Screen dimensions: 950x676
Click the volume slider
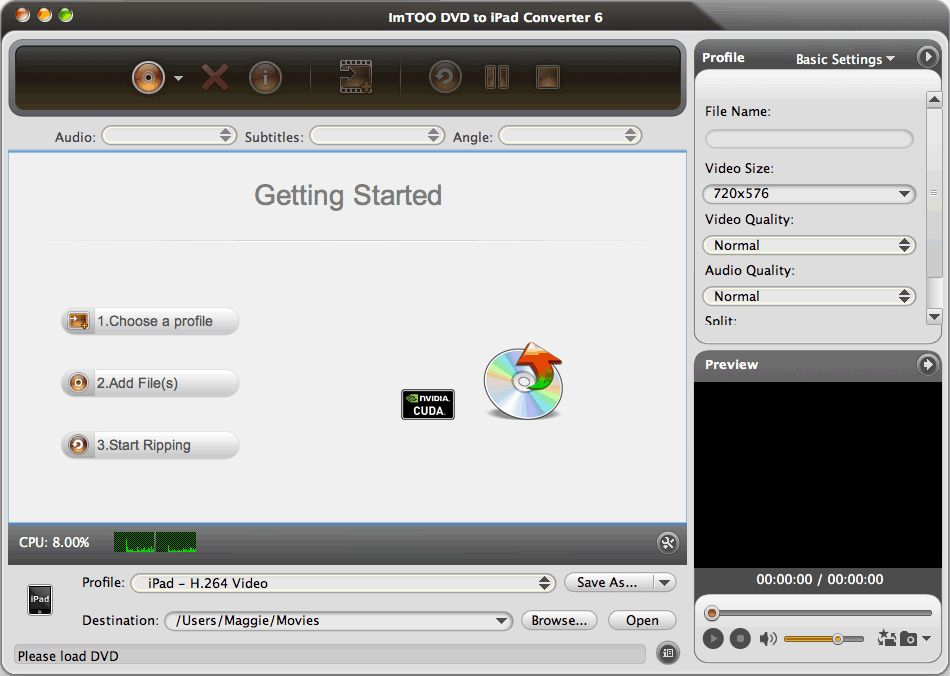pyautogui.click(x=823, y=639)
